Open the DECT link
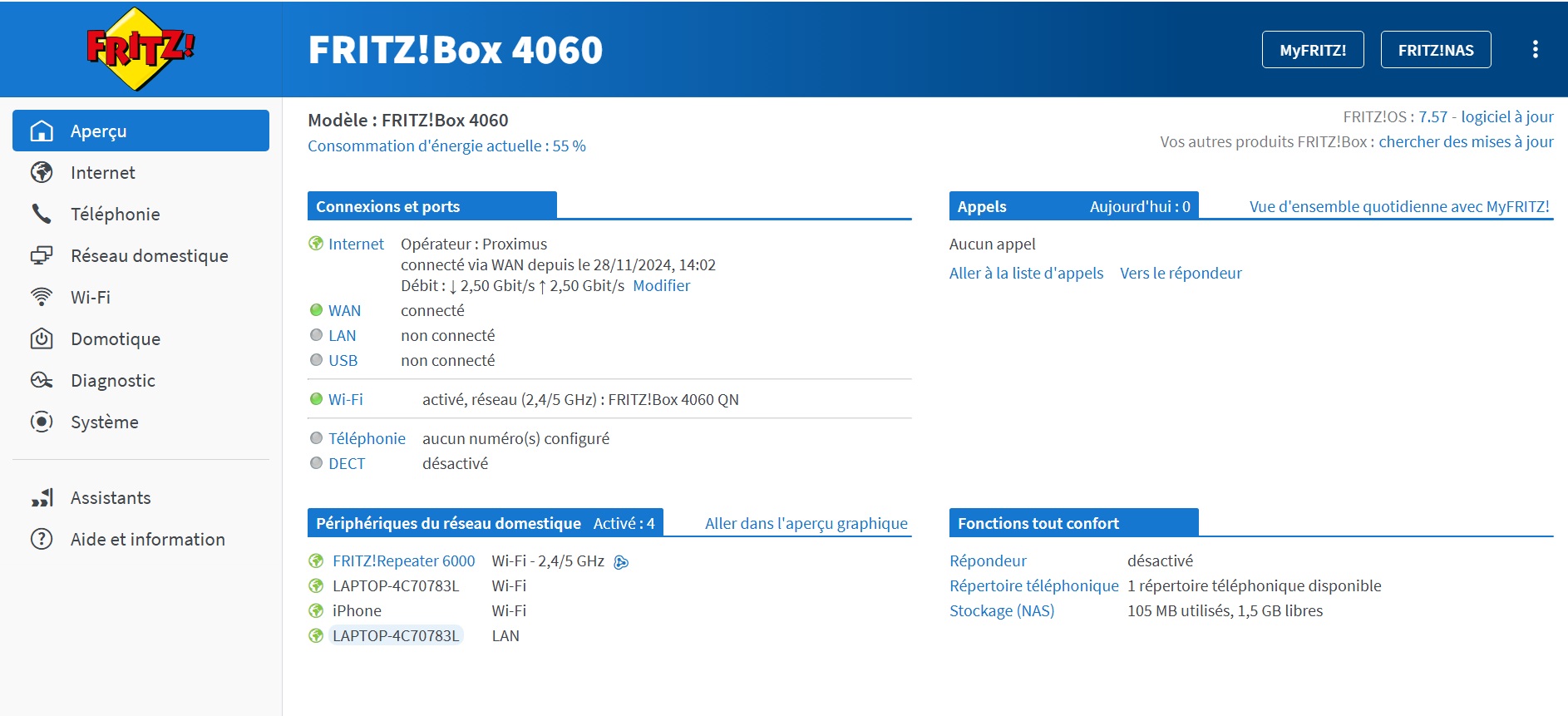1568x716 pixels. coord(347,463)
